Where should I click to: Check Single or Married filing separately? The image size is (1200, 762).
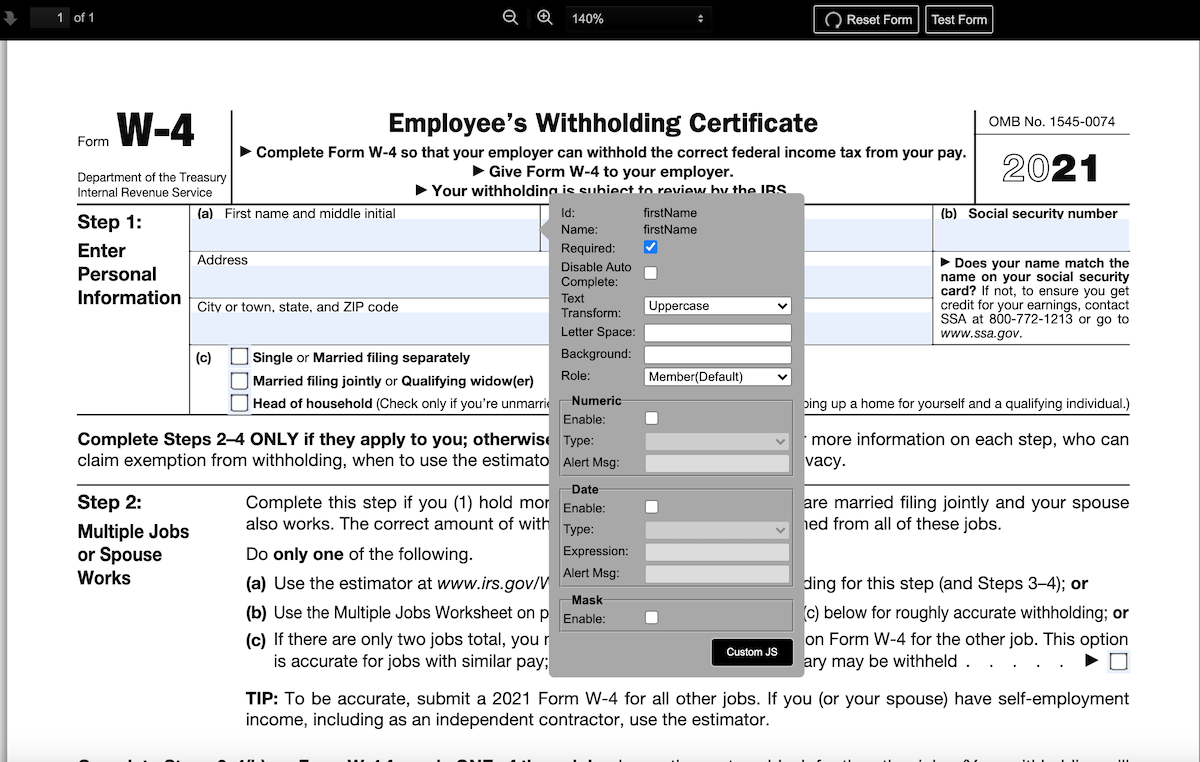pos(239,356)
